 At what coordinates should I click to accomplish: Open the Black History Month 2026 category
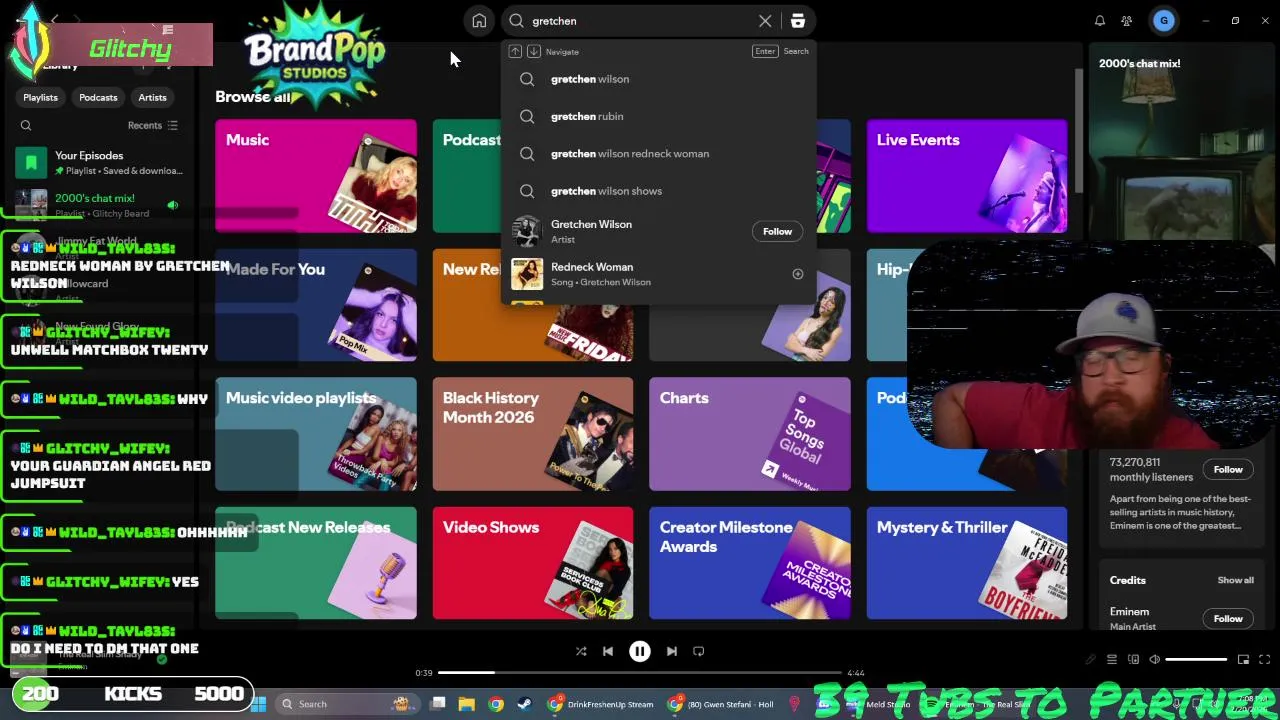(533, 434)
